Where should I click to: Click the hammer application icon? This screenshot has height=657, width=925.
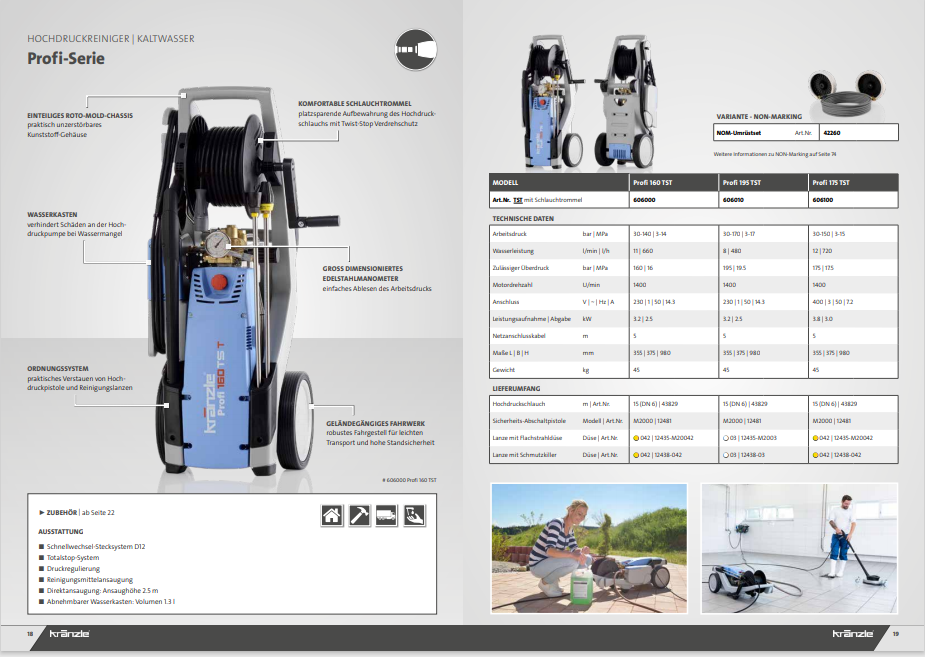(359, 515)
